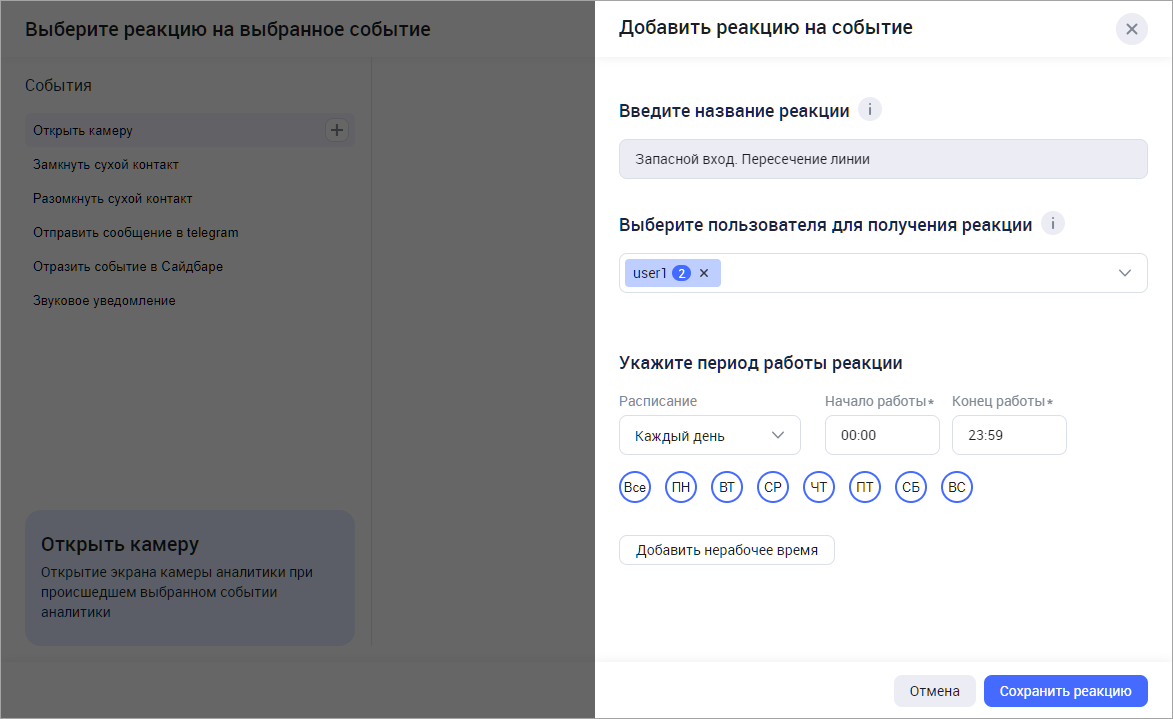Expand the user selection dropdown arrow
1173x719 pixels.
click(1125, 273)
